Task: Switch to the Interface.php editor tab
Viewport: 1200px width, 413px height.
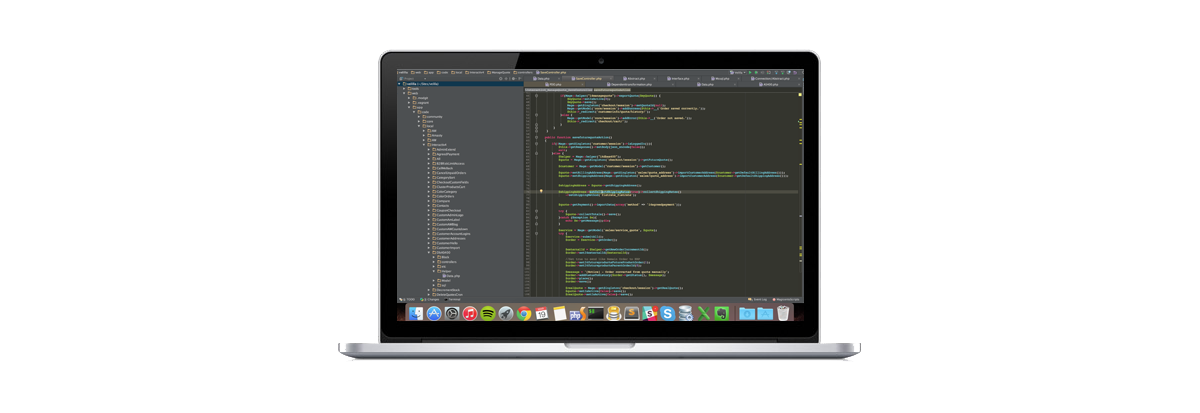Action: point(680,78)
